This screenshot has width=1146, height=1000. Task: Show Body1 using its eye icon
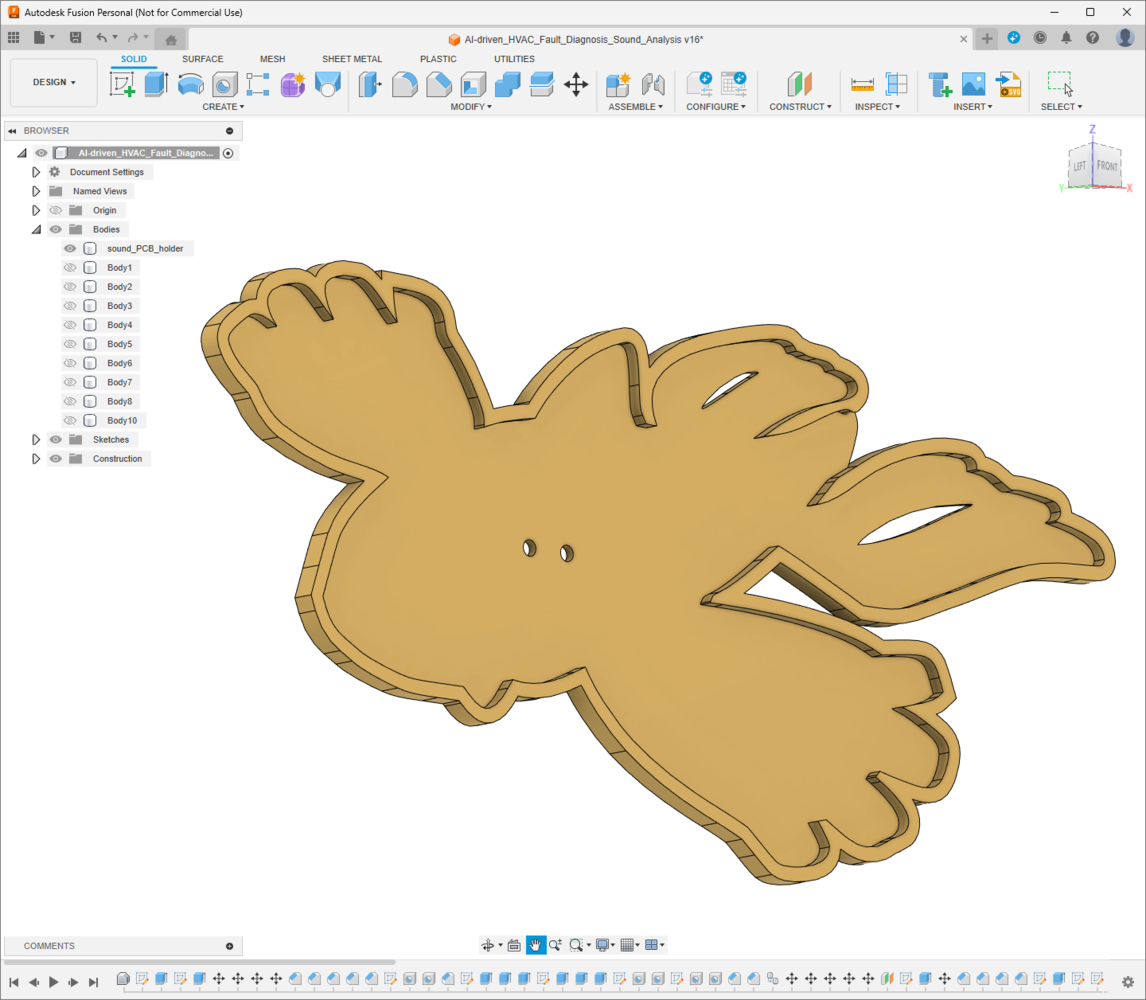click(x=70, y=268)
